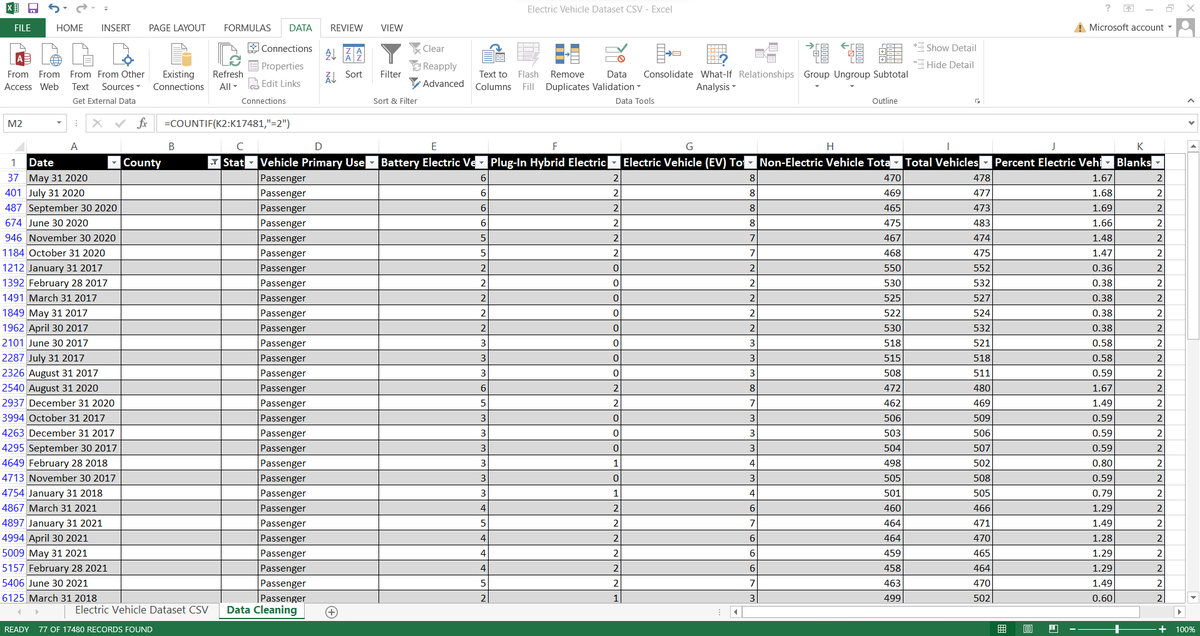The height and width of the screenshot is (636, 1200).
Task: Switch to the FORMULAS ribbon tab
Action: (247, 28)
